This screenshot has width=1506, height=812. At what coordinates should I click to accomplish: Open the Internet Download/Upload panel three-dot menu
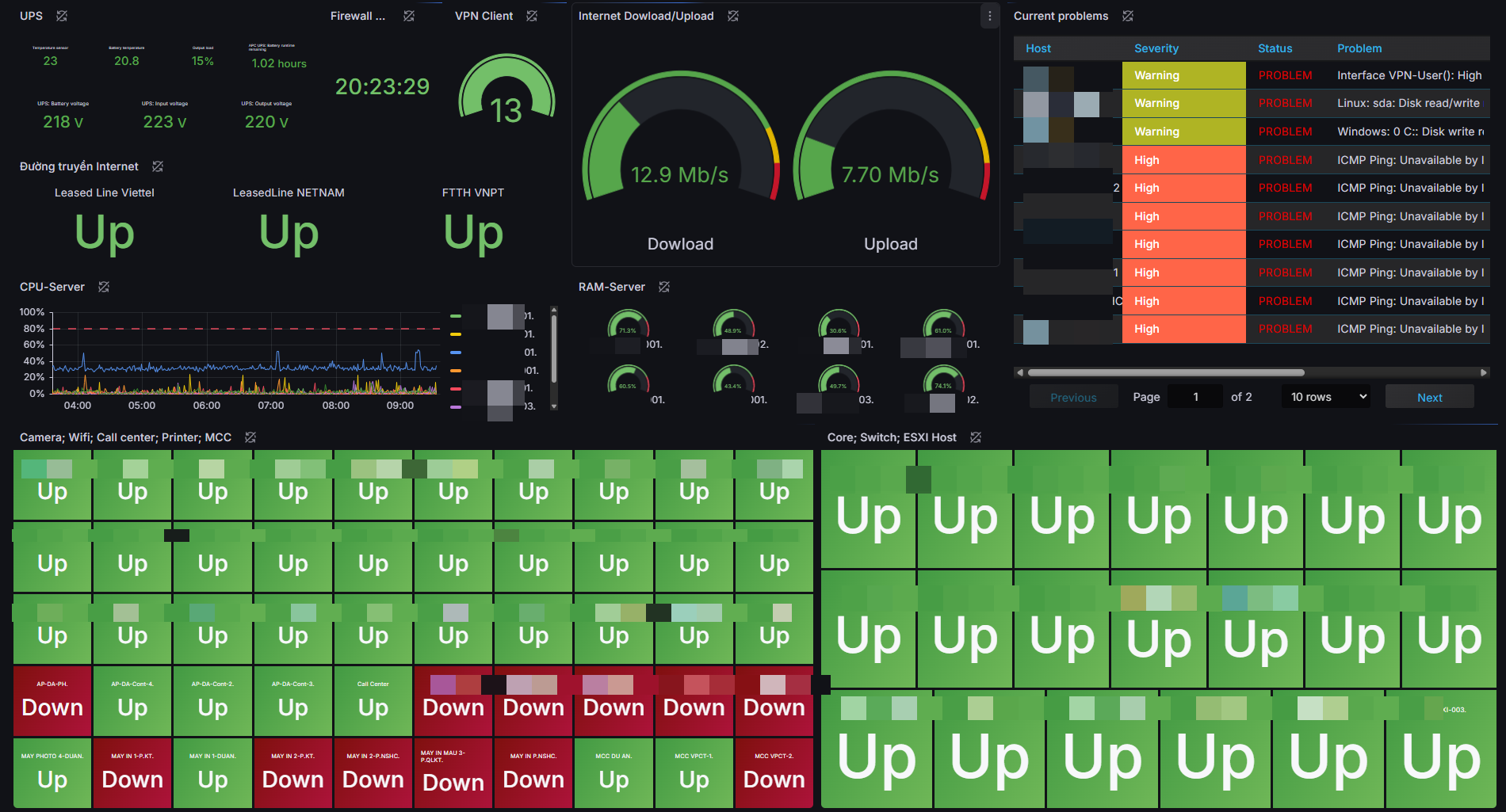[x=989, y=16]
